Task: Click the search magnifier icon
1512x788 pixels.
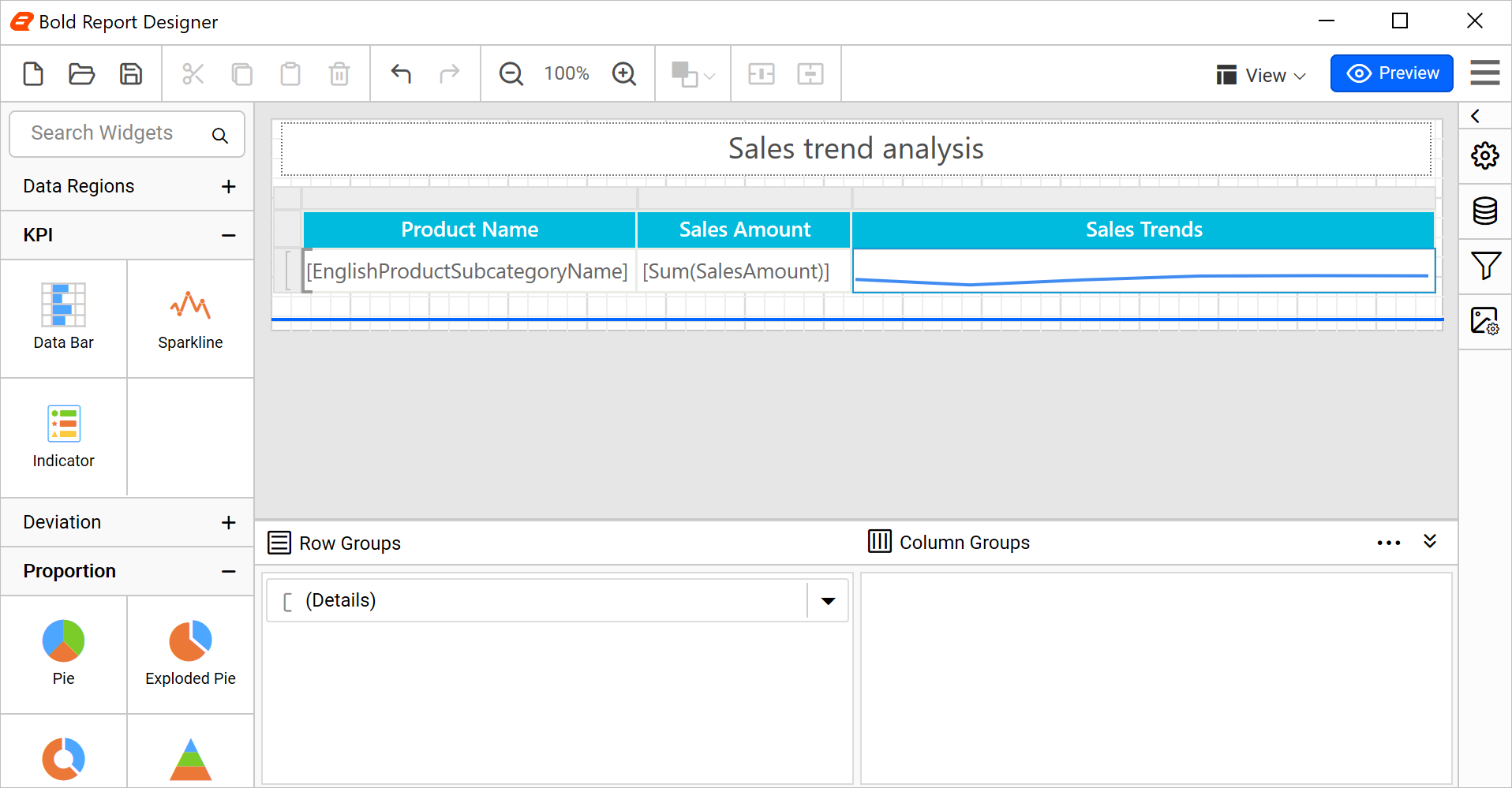Action: (220, 136)
